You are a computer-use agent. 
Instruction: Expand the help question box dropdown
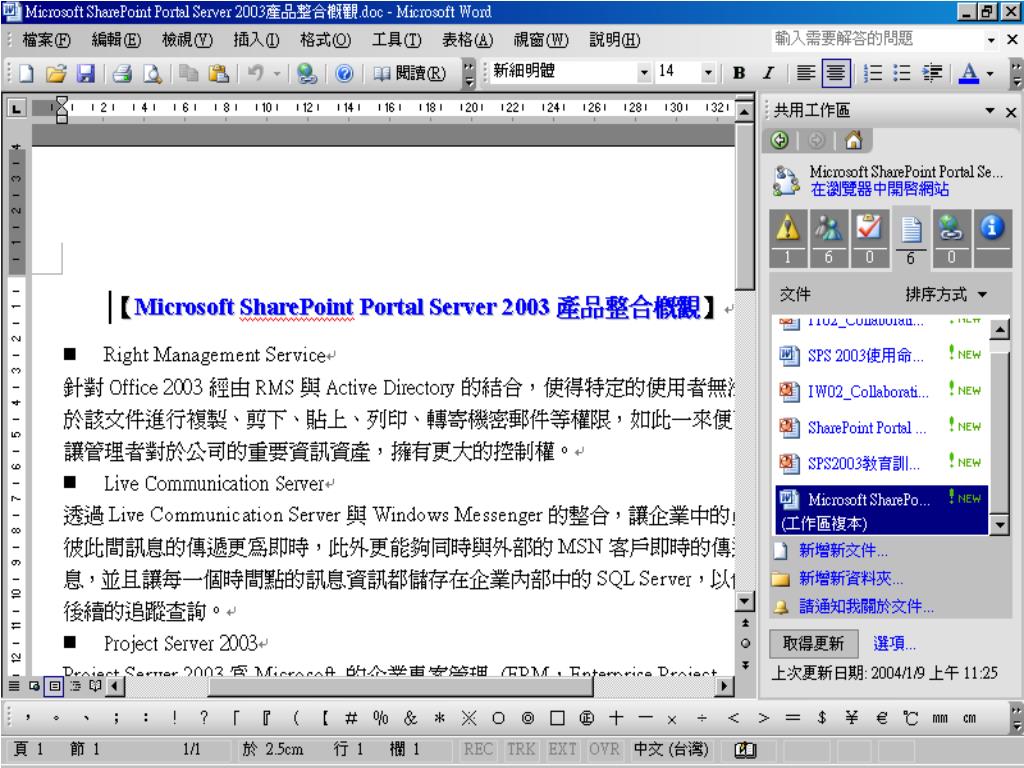click(x=991, y=40)
